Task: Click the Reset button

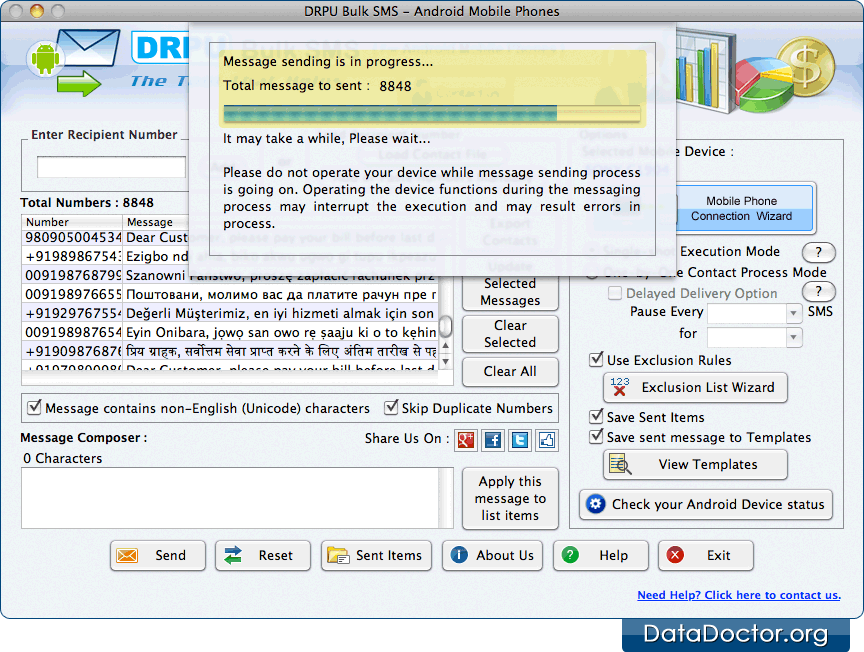Action: tap(262, 556)
